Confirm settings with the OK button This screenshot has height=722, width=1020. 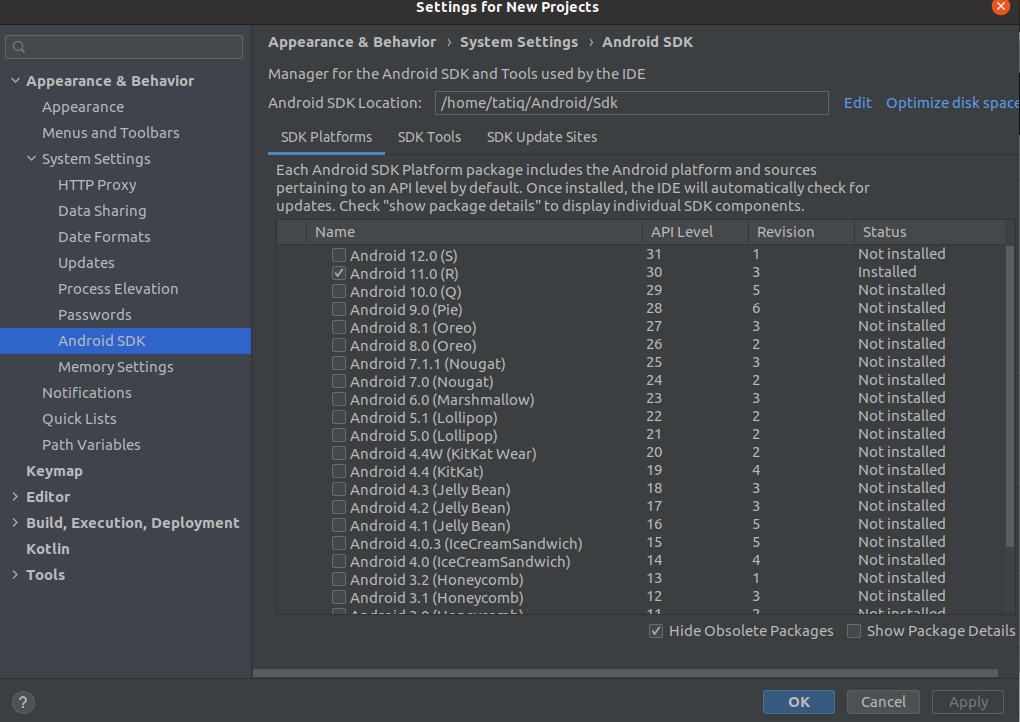[798, 701]
